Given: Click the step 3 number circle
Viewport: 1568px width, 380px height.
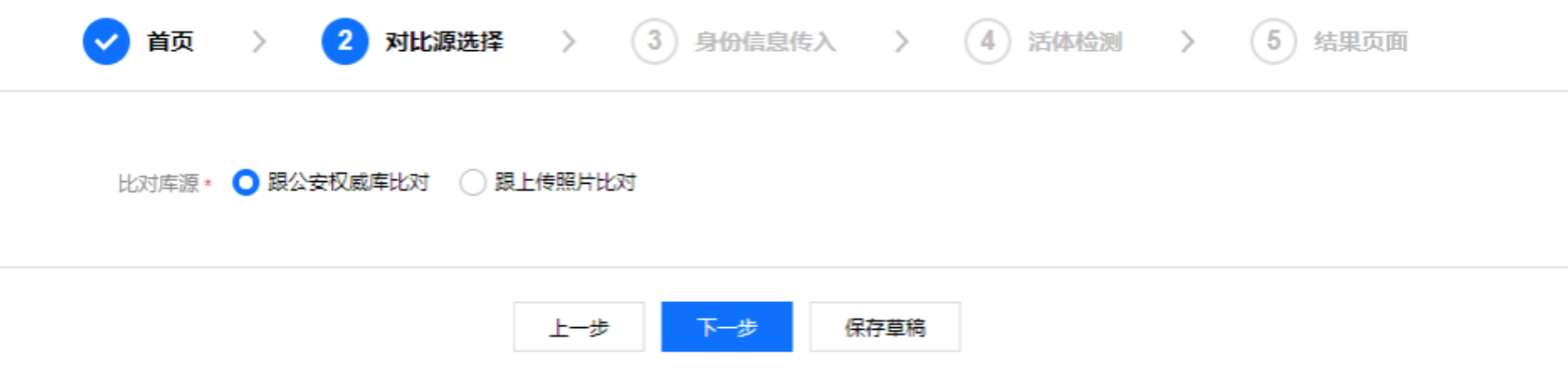Looking at the screenshot, I should point(654,41).
